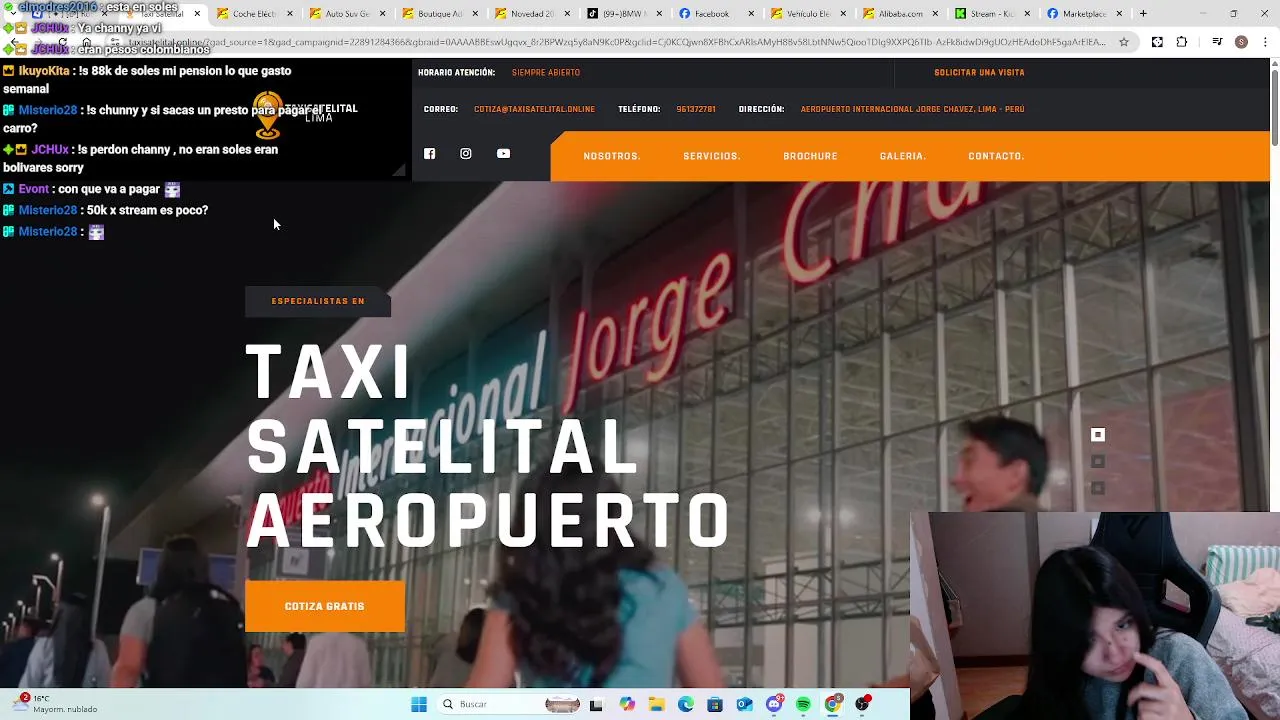This screenshot has width=1280, height=720.
Task: Open the Windows Start menu
Action: point(419,704)
